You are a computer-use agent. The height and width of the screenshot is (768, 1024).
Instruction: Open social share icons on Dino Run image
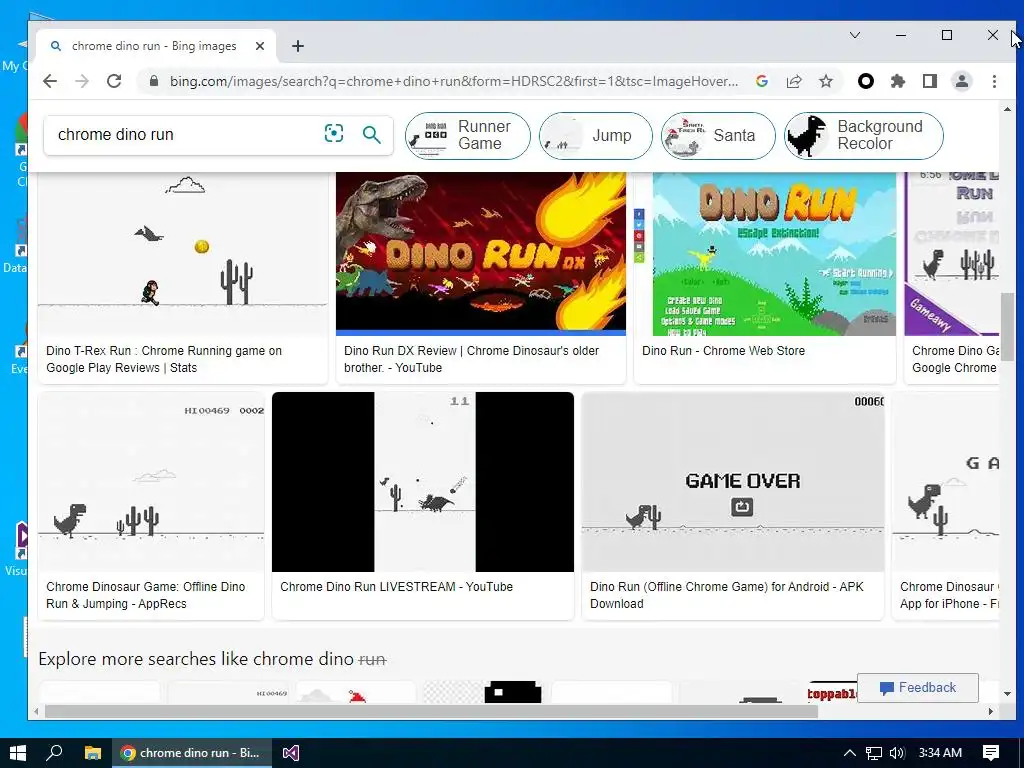click(639, 236)
